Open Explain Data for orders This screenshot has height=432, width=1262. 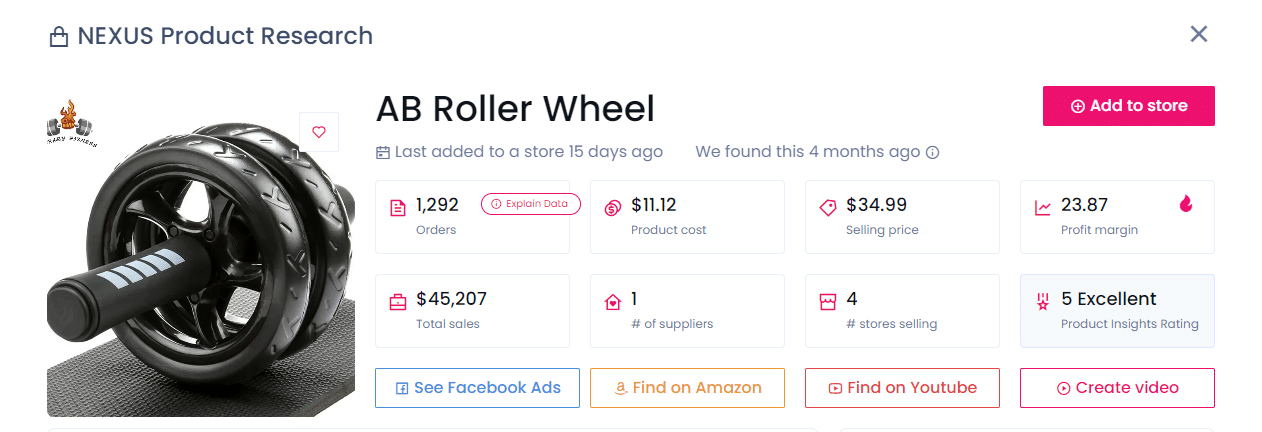(530, 204)
